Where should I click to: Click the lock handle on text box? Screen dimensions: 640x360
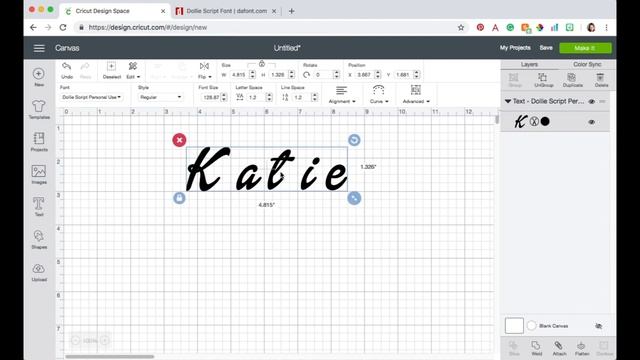pos(179,198)
